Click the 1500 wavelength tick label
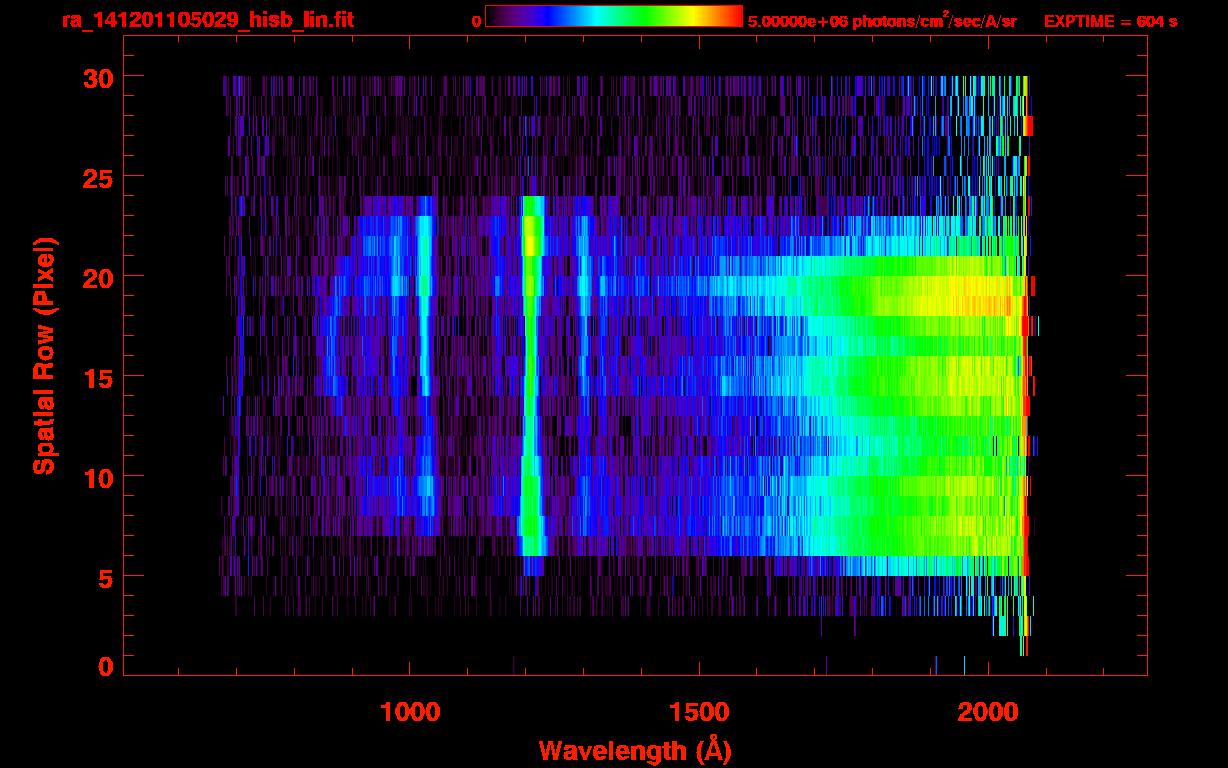 click(x=699, y=712)
